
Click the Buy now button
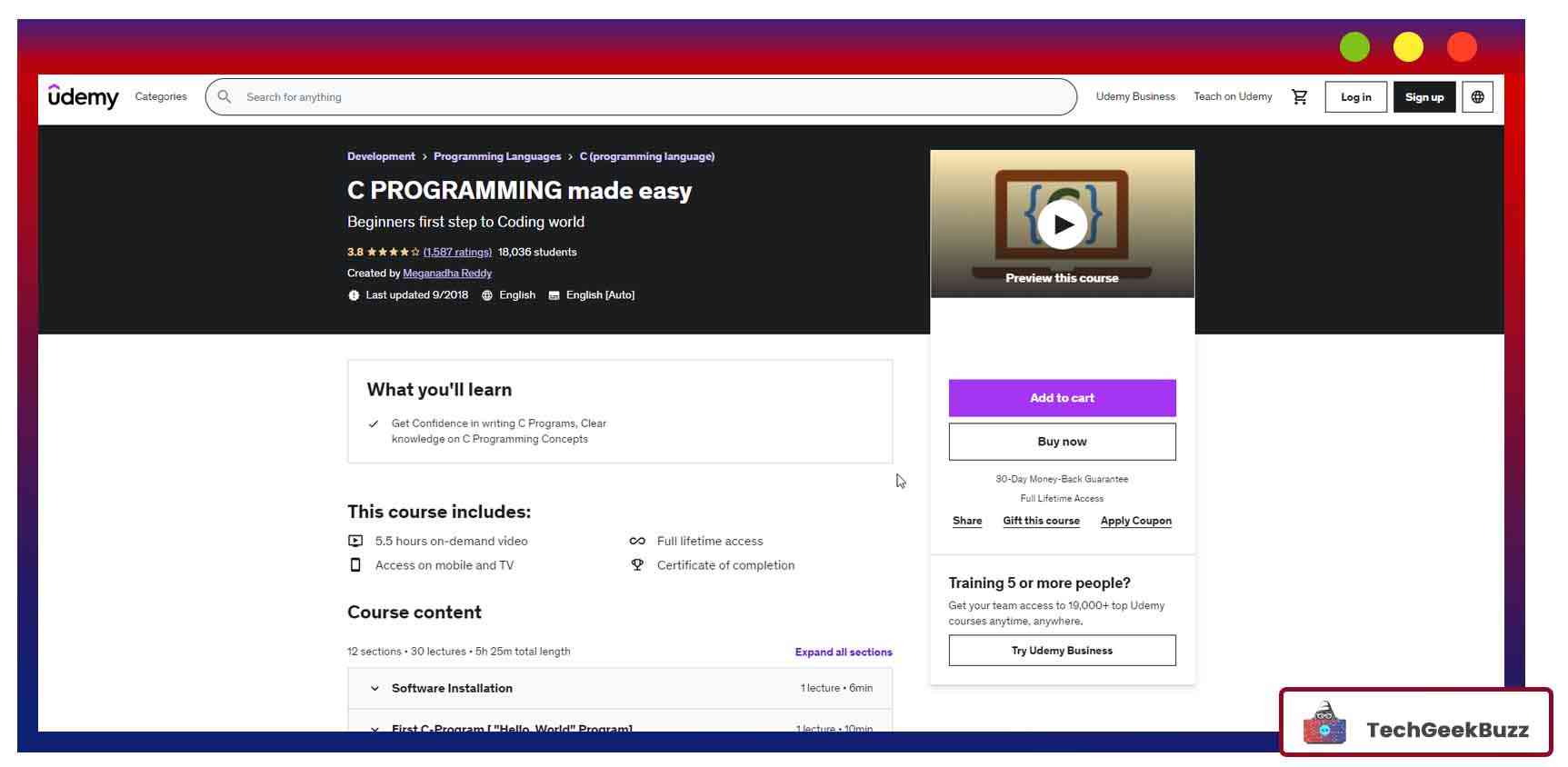pyautogui.click(x=1062, y=442)
